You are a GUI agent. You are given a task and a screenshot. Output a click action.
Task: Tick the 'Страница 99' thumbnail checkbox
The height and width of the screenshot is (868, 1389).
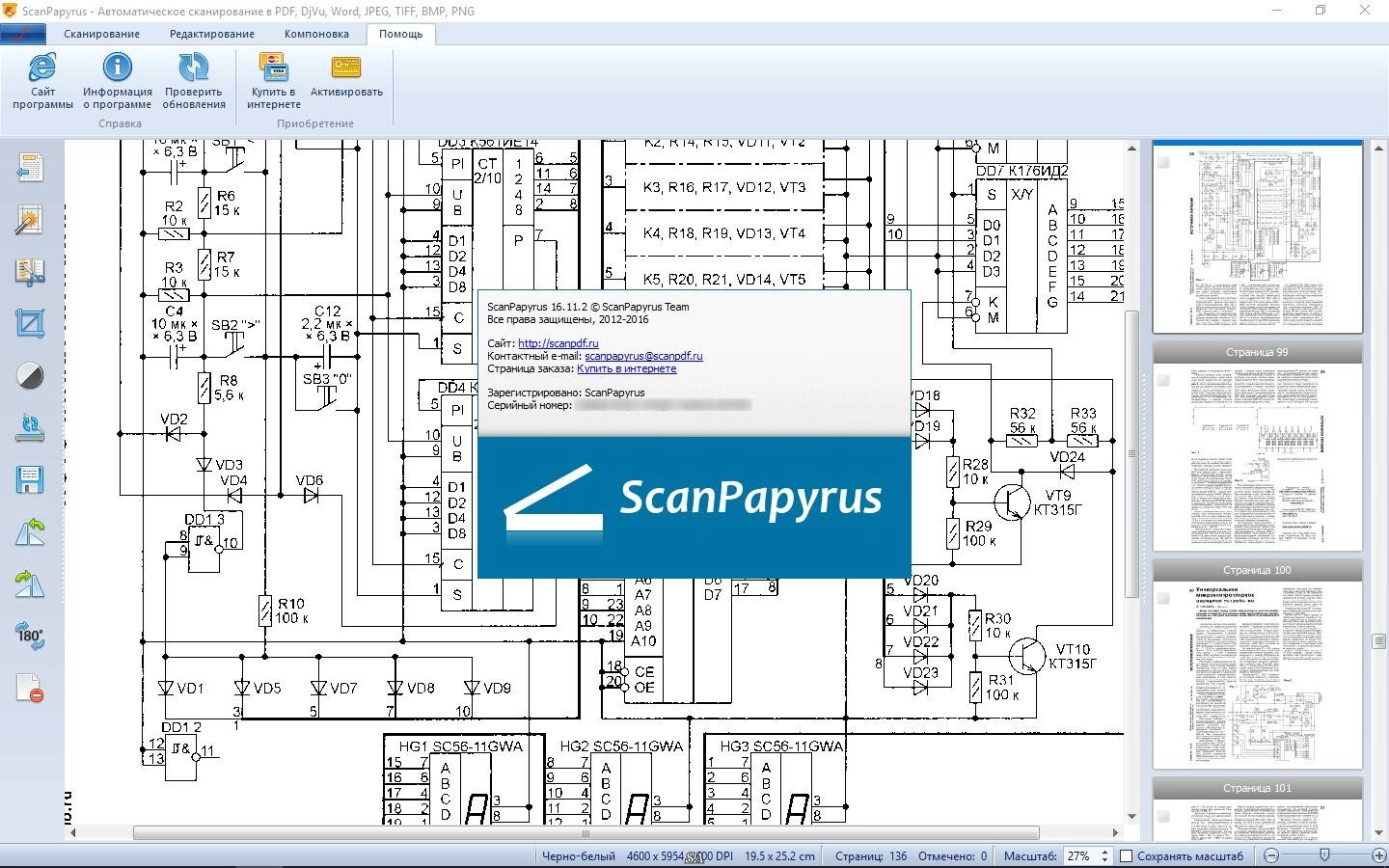(1163, 380)
